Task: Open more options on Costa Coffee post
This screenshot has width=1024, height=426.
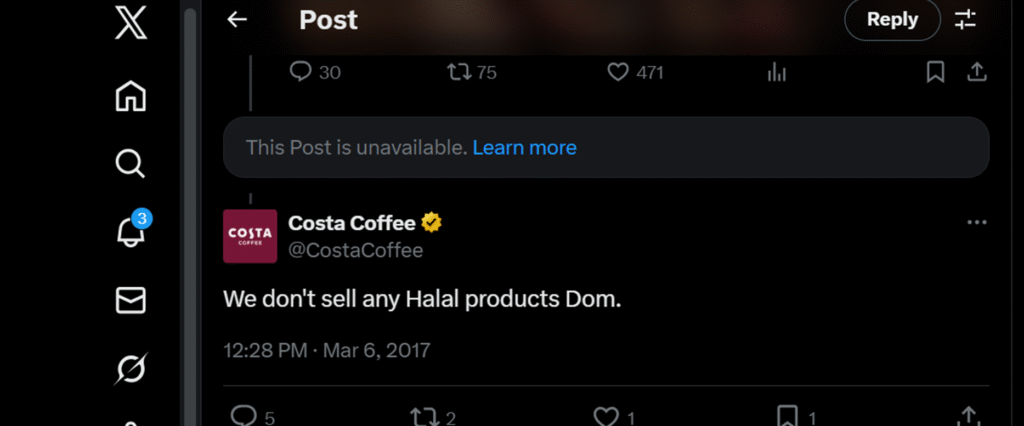Action: pos(977,222)
